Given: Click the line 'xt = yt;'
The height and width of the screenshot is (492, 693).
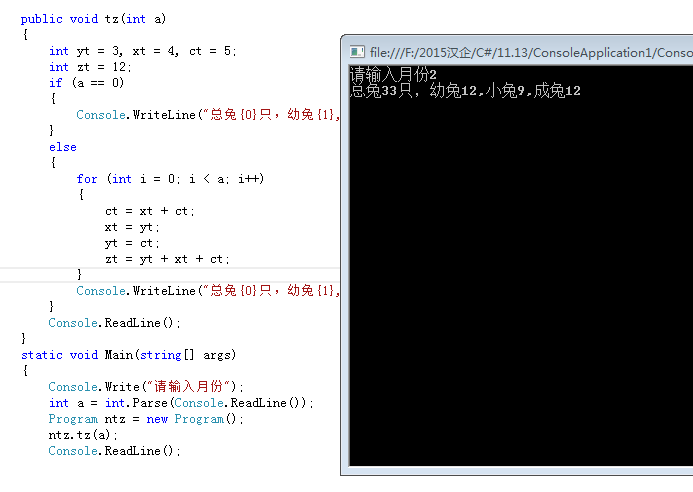Looking at the screenshot, I should click(132, 227).
